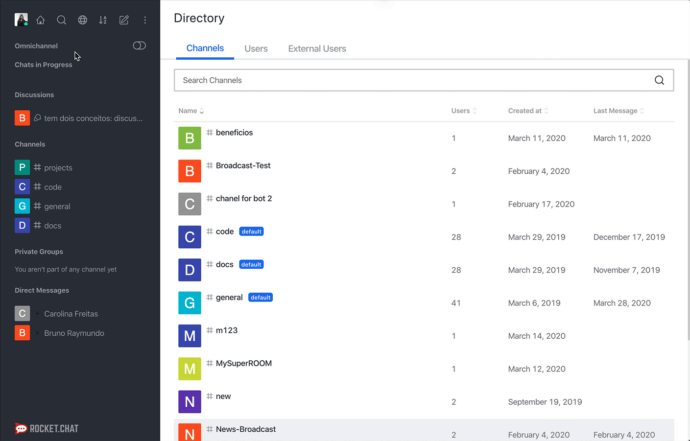Click September 19, 2019 created date
690x441 pixels.
[545, 402]
